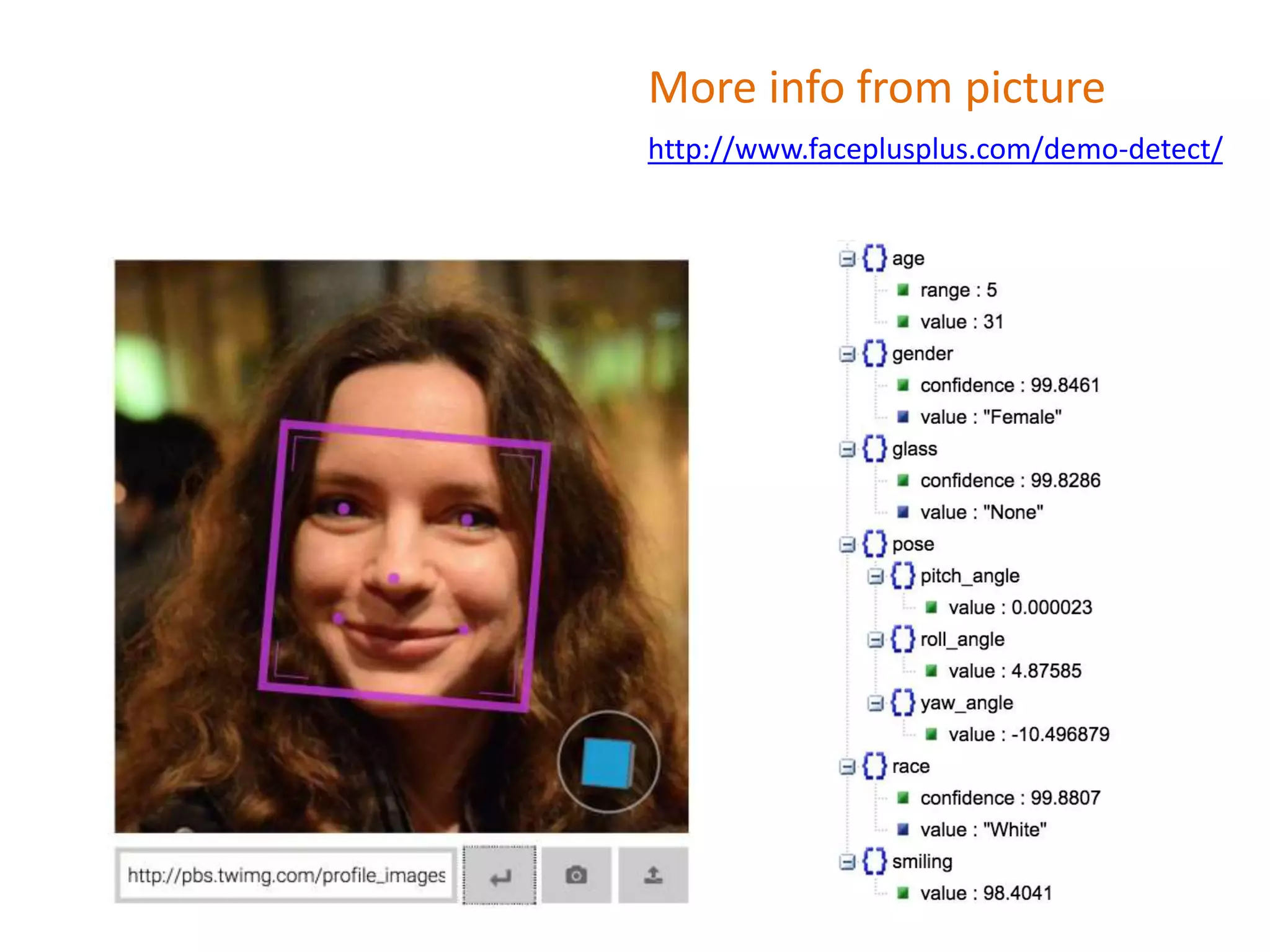This screenshot has width=1270, height=952.
Task: Select 'value : 0.000023' row
Action: click(x=1009, y=607)
